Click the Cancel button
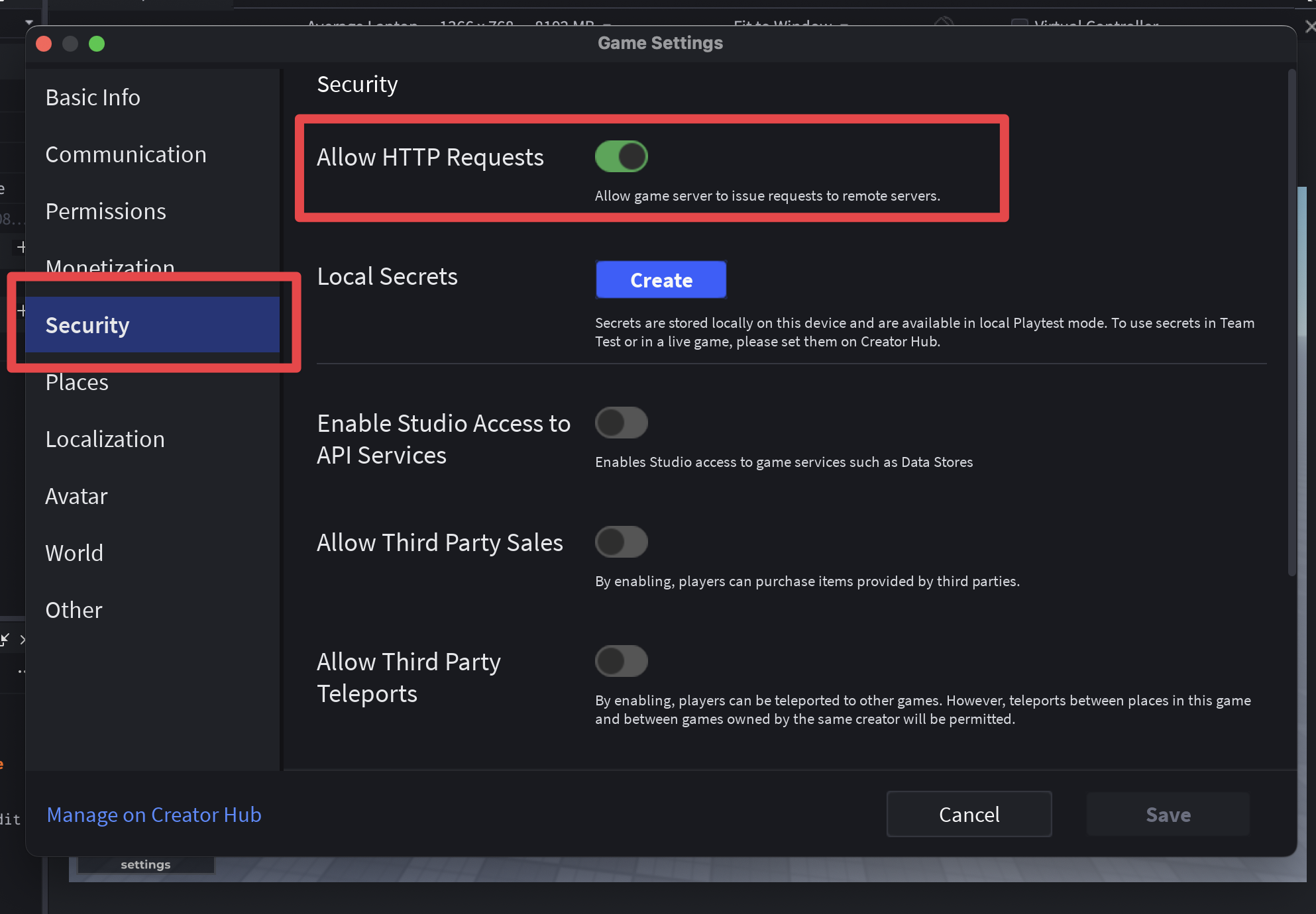The image size is (1316, 914). pos(969,814)
